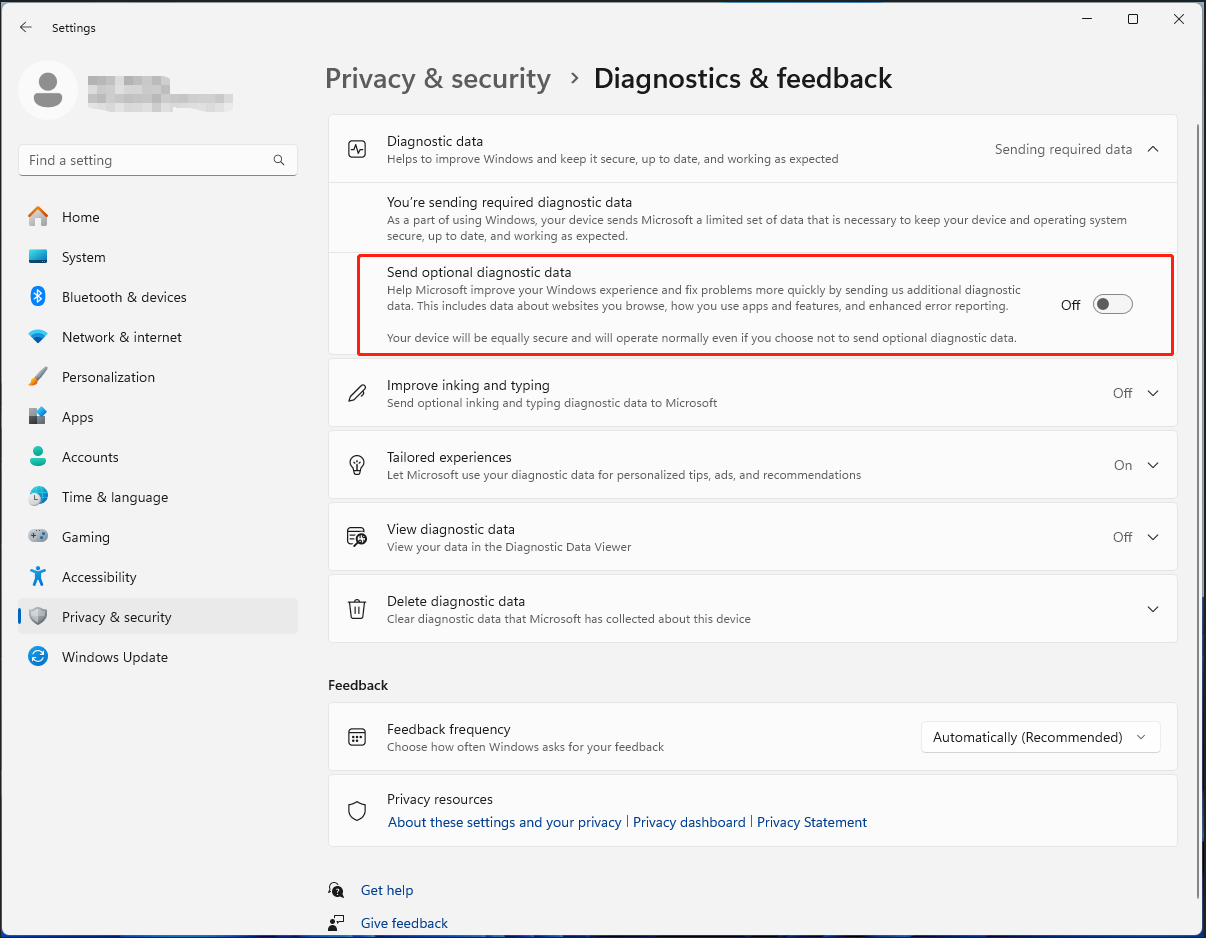
Task: Click the Find a setting search box
Action: [x=157, y=160]
